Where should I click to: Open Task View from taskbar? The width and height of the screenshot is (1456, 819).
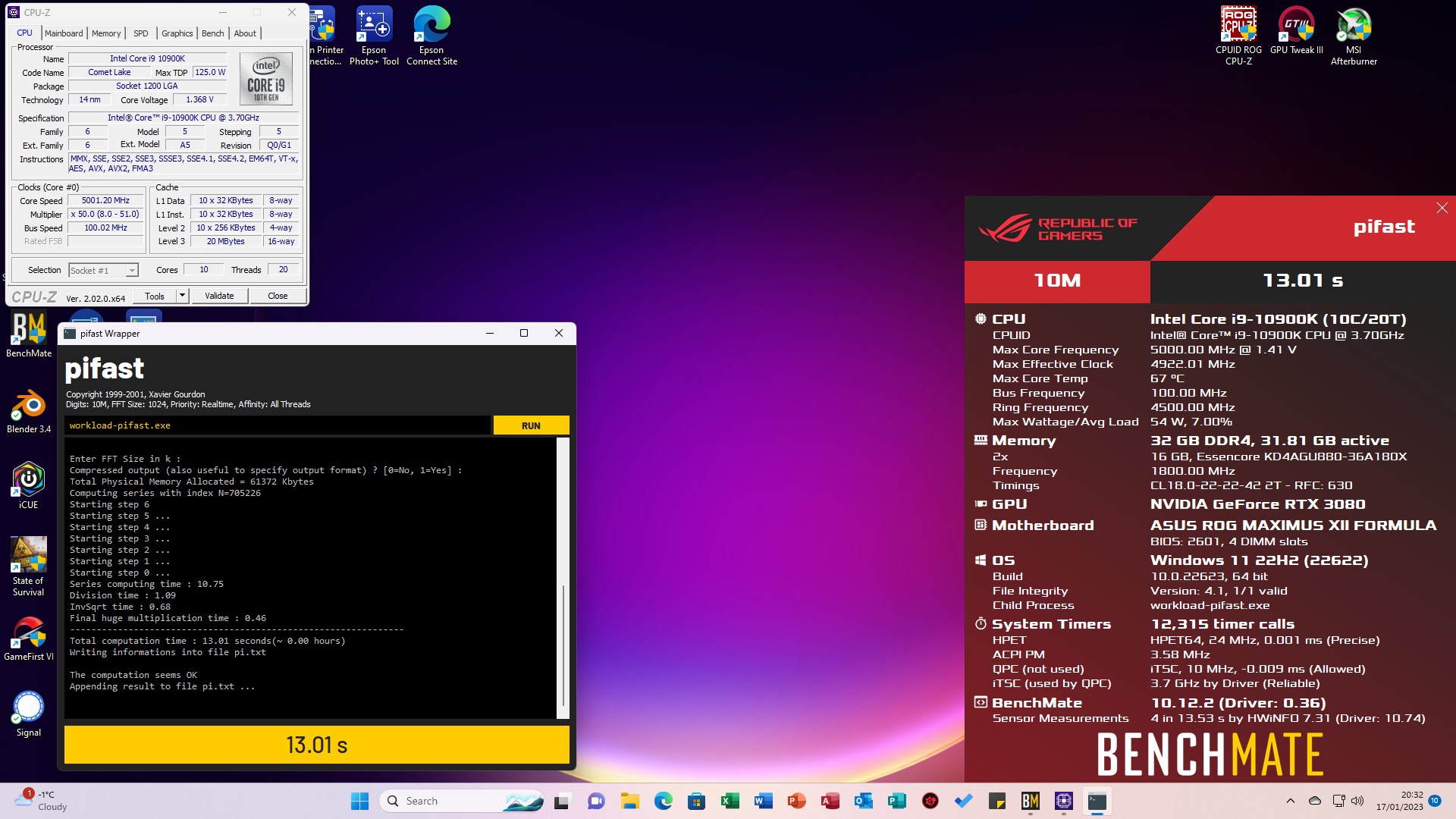[562, 801]
